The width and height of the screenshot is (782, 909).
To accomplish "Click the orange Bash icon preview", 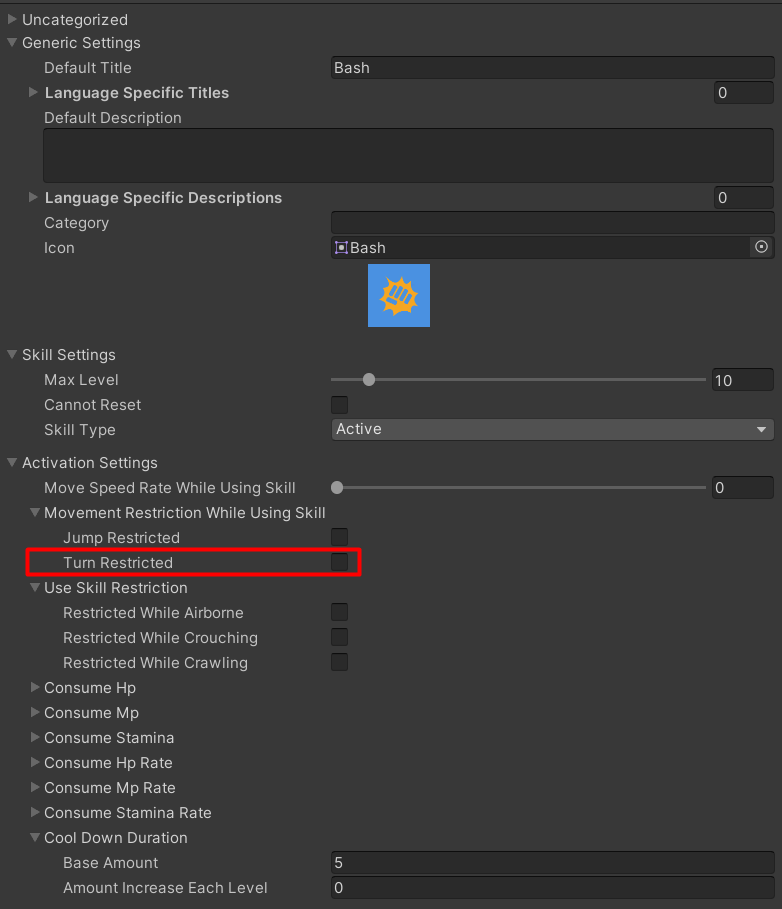I will pyautogui.click(x=398, y=295).
